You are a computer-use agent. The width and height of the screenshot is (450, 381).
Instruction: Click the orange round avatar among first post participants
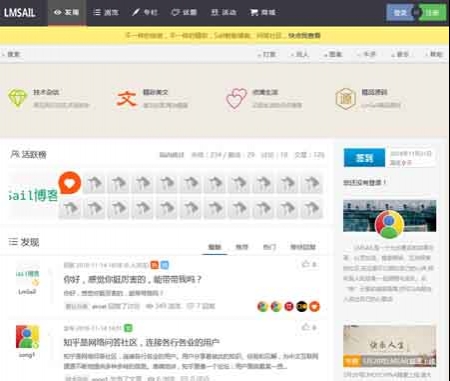click(x=314, y=306)
